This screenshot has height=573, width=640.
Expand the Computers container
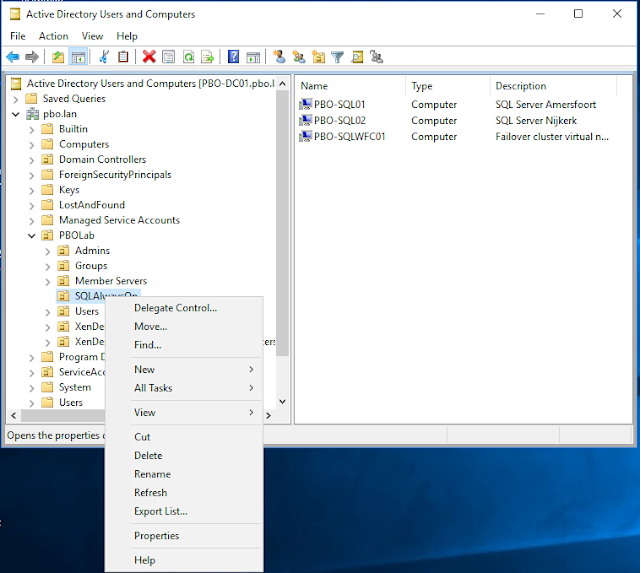[31, 145]
